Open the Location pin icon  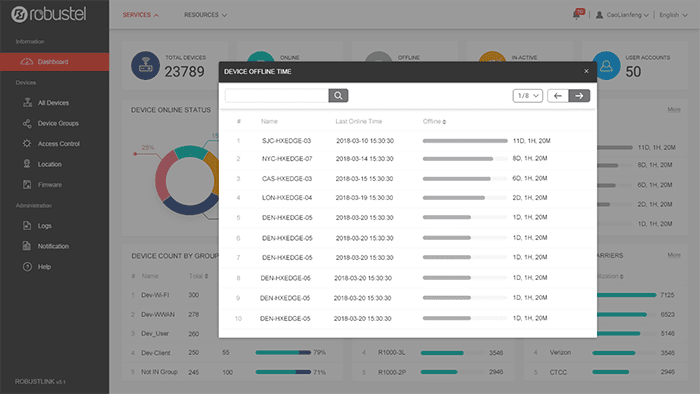(27, 164)
